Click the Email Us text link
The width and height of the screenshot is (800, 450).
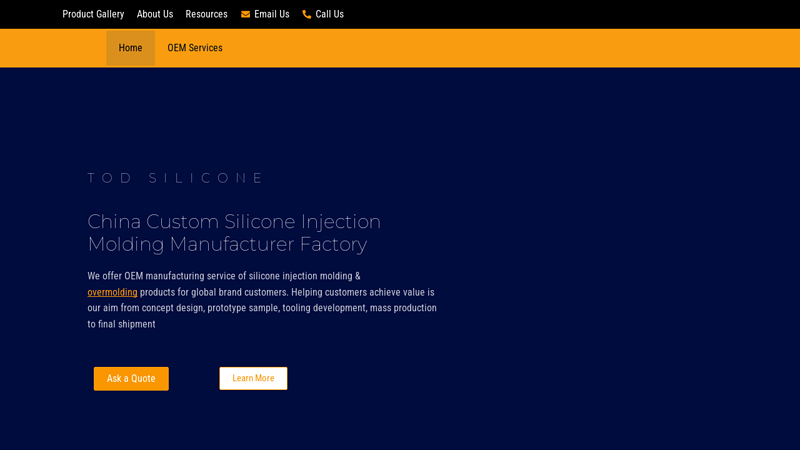click(x=271, y=14)
